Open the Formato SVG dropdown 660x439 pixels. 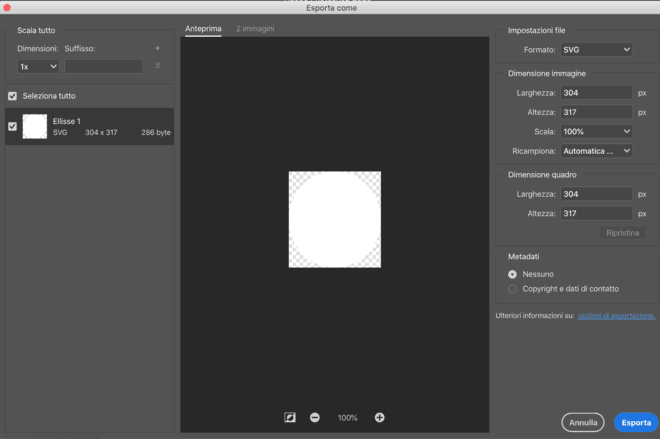[x=596, y=49]
